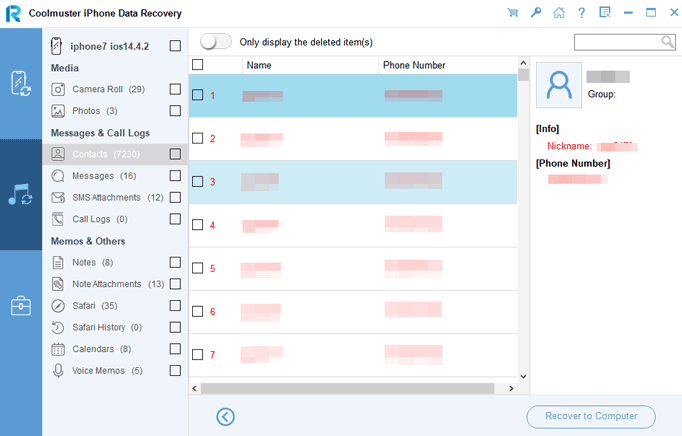Check the checkbox for contact row 4
Screen dimensions: 682x436
[x=197, y=225]
